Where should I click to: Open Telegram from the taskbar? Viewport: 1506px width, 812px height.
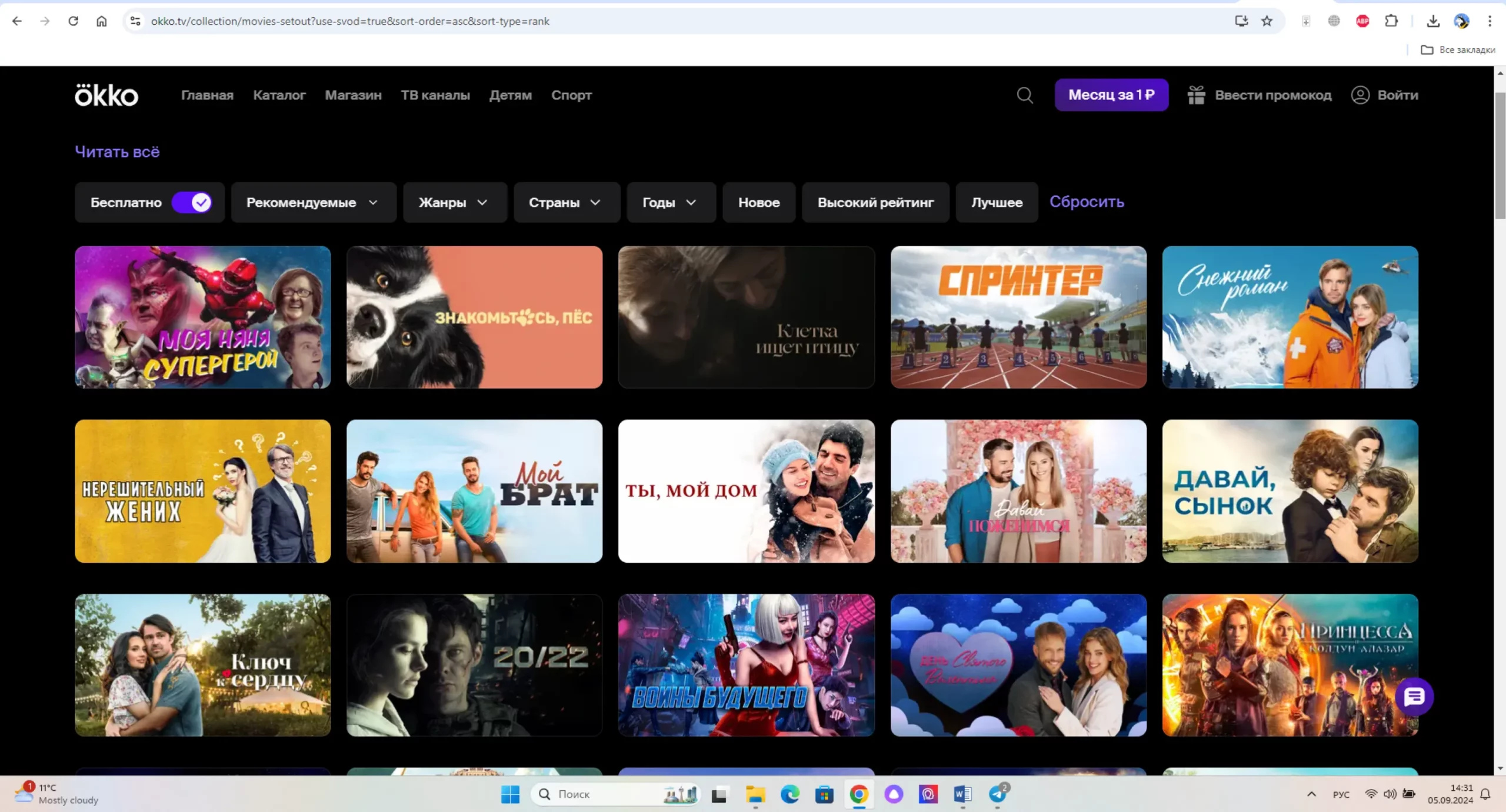click(998, 794)
